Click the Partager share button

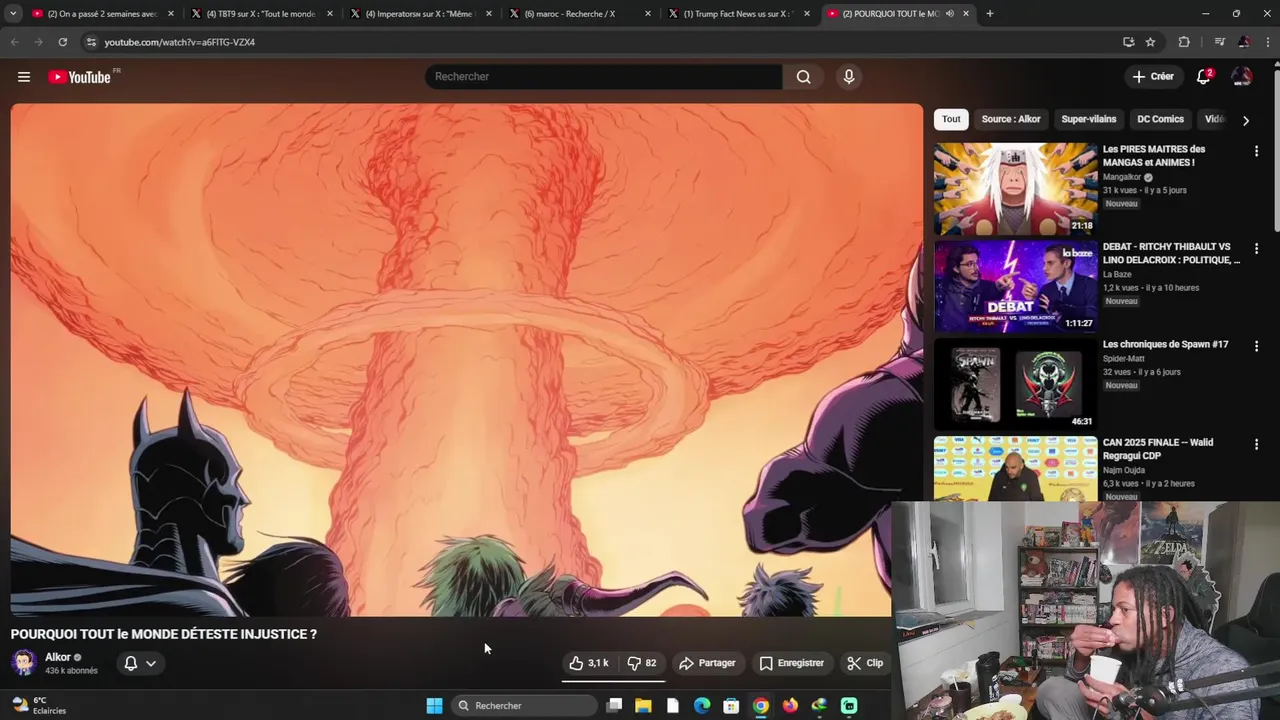(707, 663)
